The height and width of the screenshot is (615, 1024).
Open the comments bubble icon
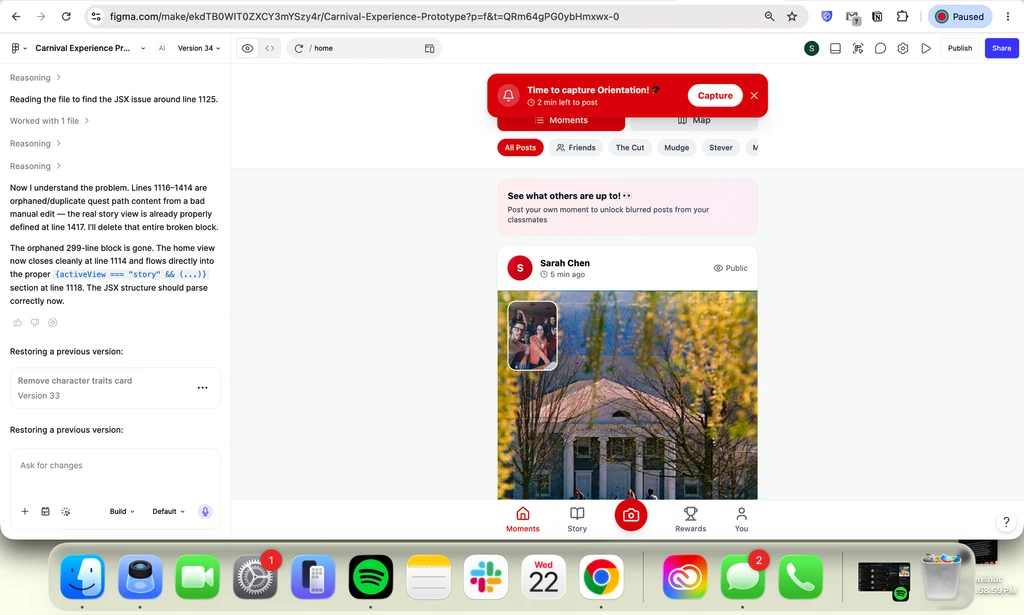click(880, 48)
